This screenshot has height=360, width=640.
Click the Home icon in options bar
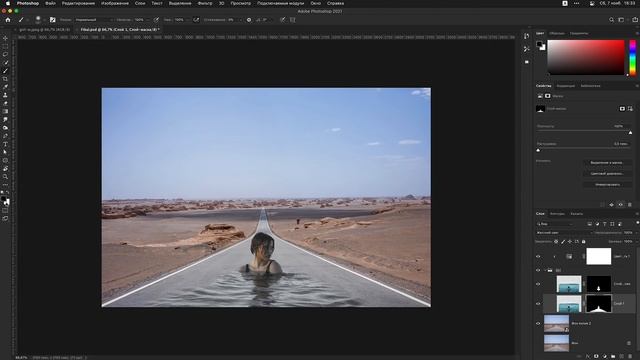(x=8, y=20)
